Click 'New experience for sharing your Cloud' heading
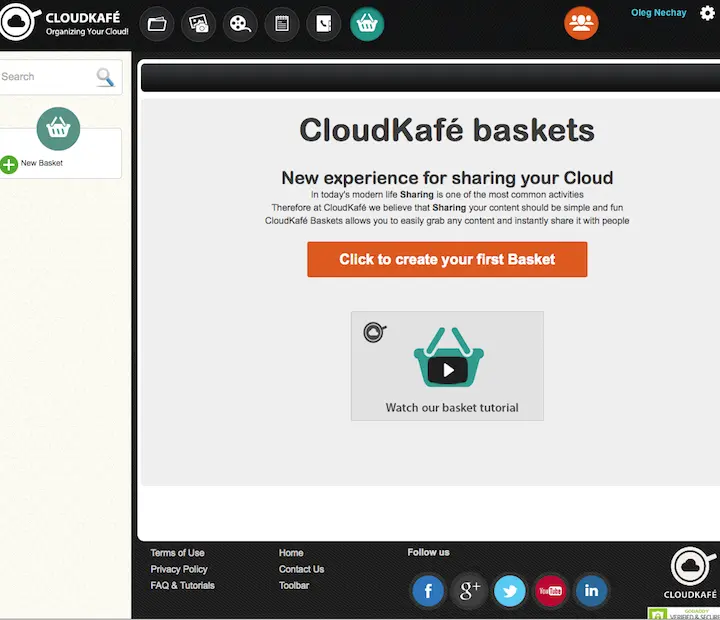Image resolution: width=720 pixels, height=620 pixels. [x=447, y=178]
